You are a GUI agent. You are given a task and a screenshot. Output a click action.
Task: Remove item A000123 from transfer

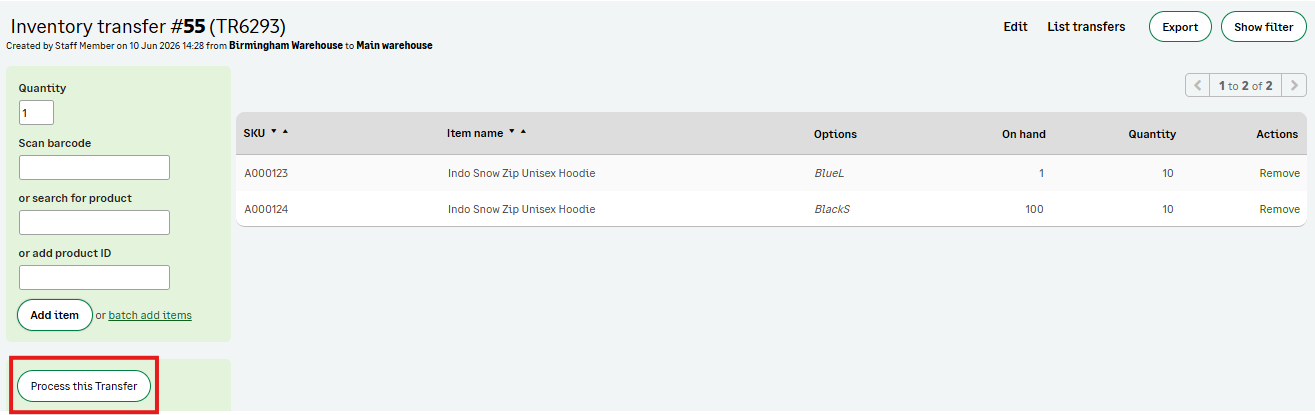tap(1280, 173)
